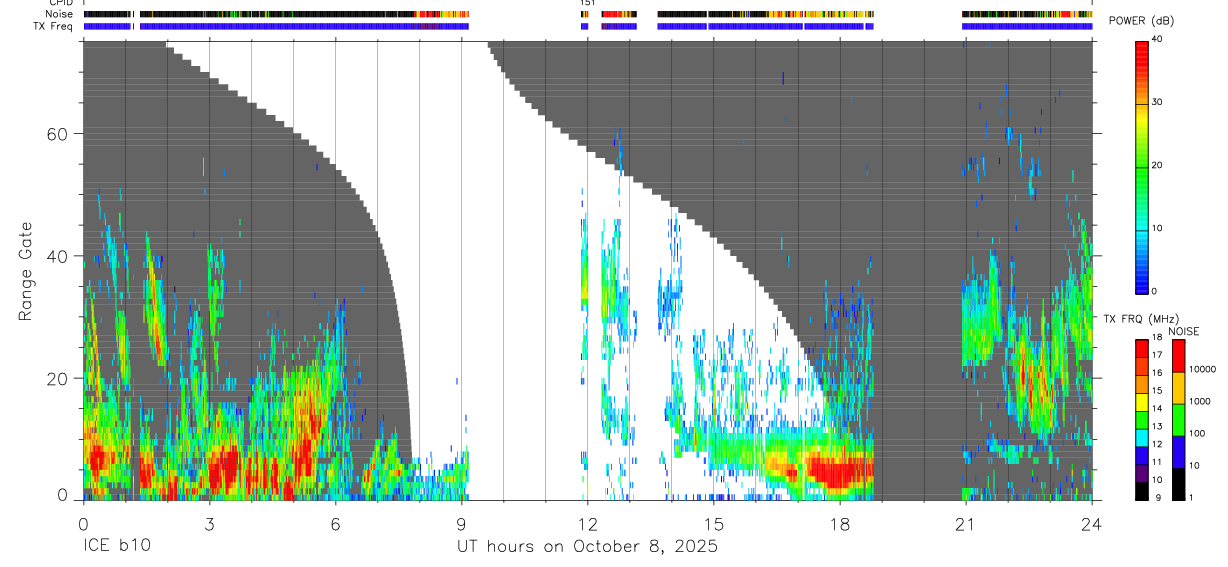The width and height of the screenshot is (1228, 567).
Task: Click the 'TX Freq' row label at top
Action: point(54,26)
